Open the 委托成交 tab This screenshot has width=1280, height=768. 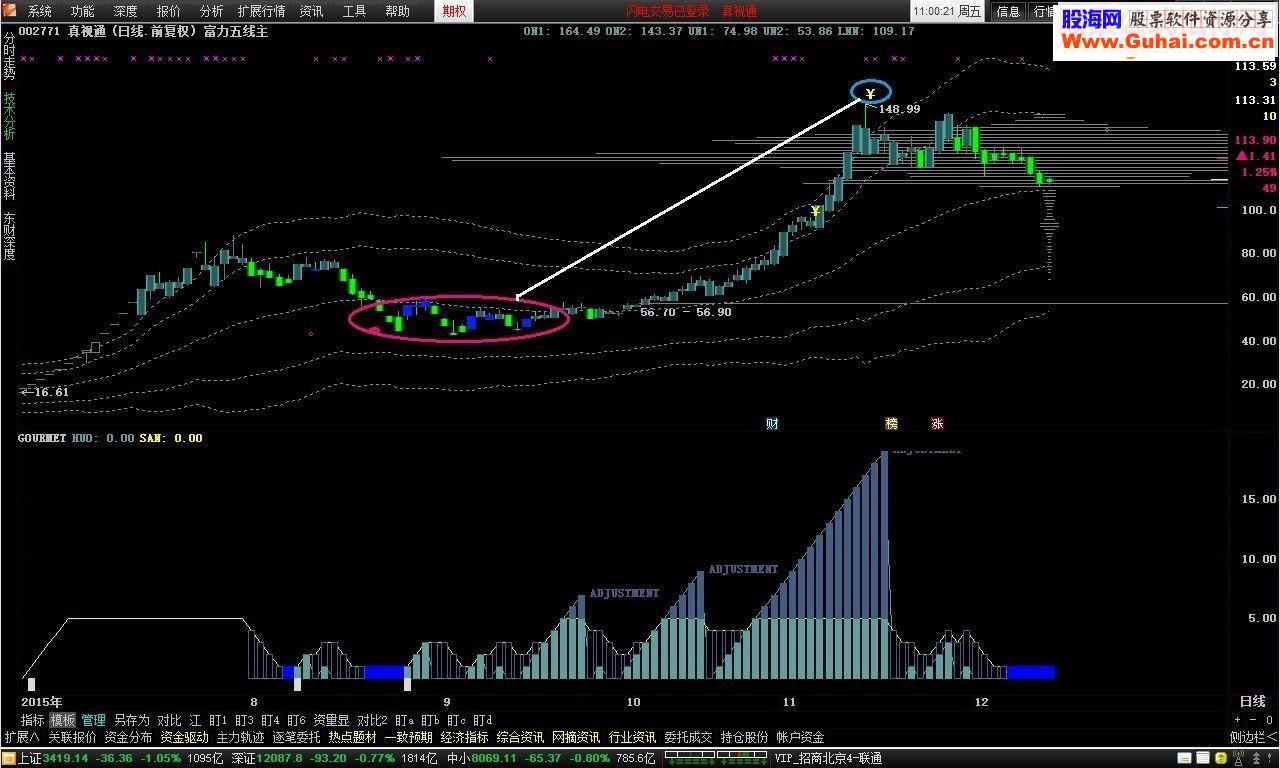(x=688, y=737)
